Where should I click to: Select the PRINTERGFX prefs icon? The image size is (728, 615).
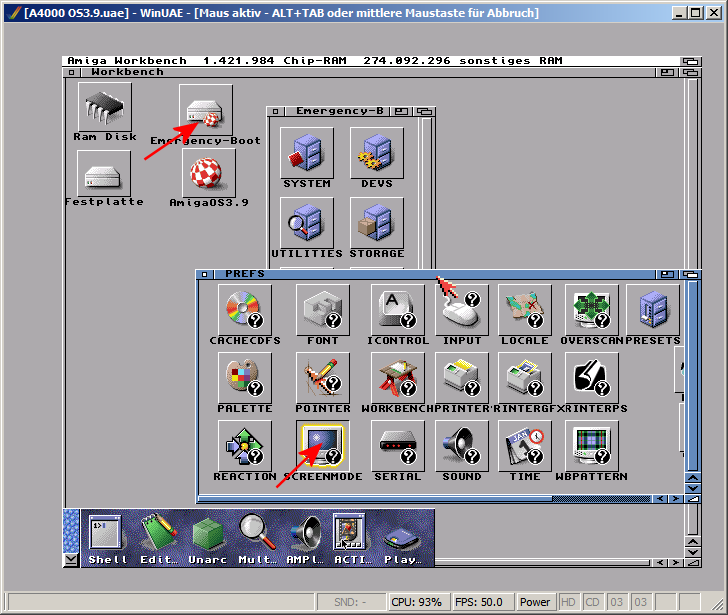[525, 377]
